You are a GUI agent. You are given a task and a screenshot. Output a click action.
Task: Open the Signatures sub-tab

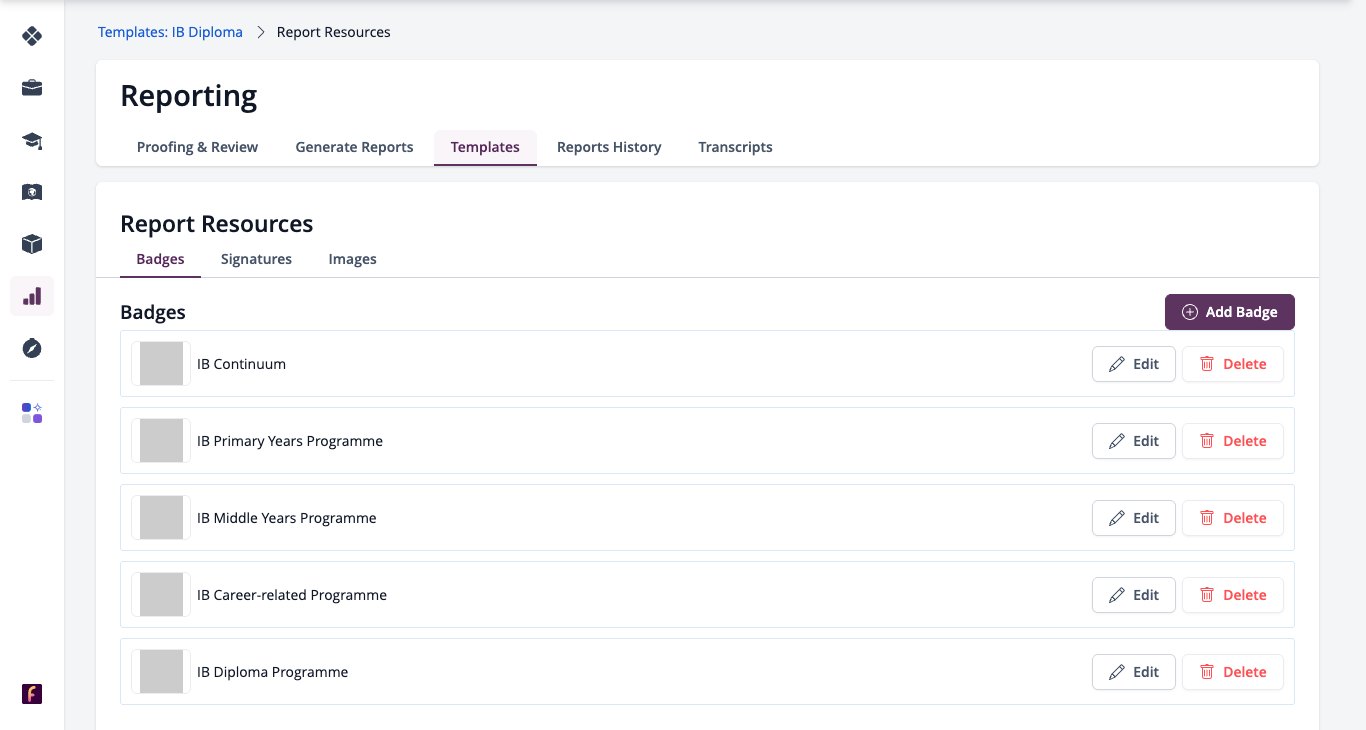(256, 259)
